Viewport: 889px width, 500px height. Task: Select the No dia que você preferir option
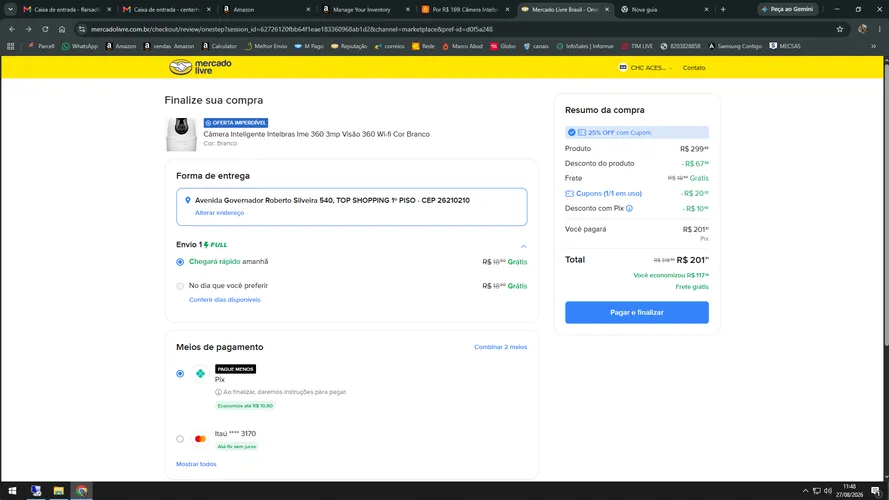180,286
